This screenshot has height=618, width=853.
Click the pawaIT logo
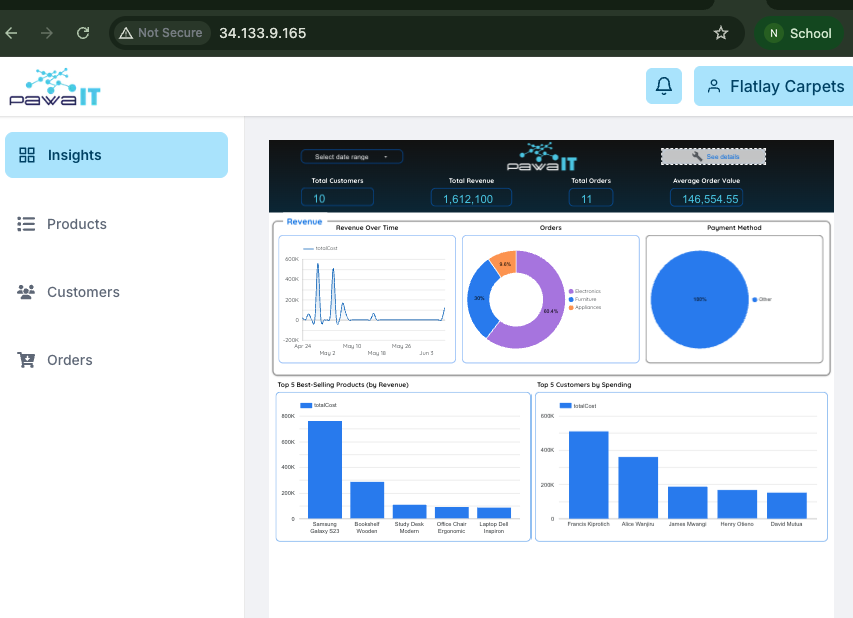(55, 86)
